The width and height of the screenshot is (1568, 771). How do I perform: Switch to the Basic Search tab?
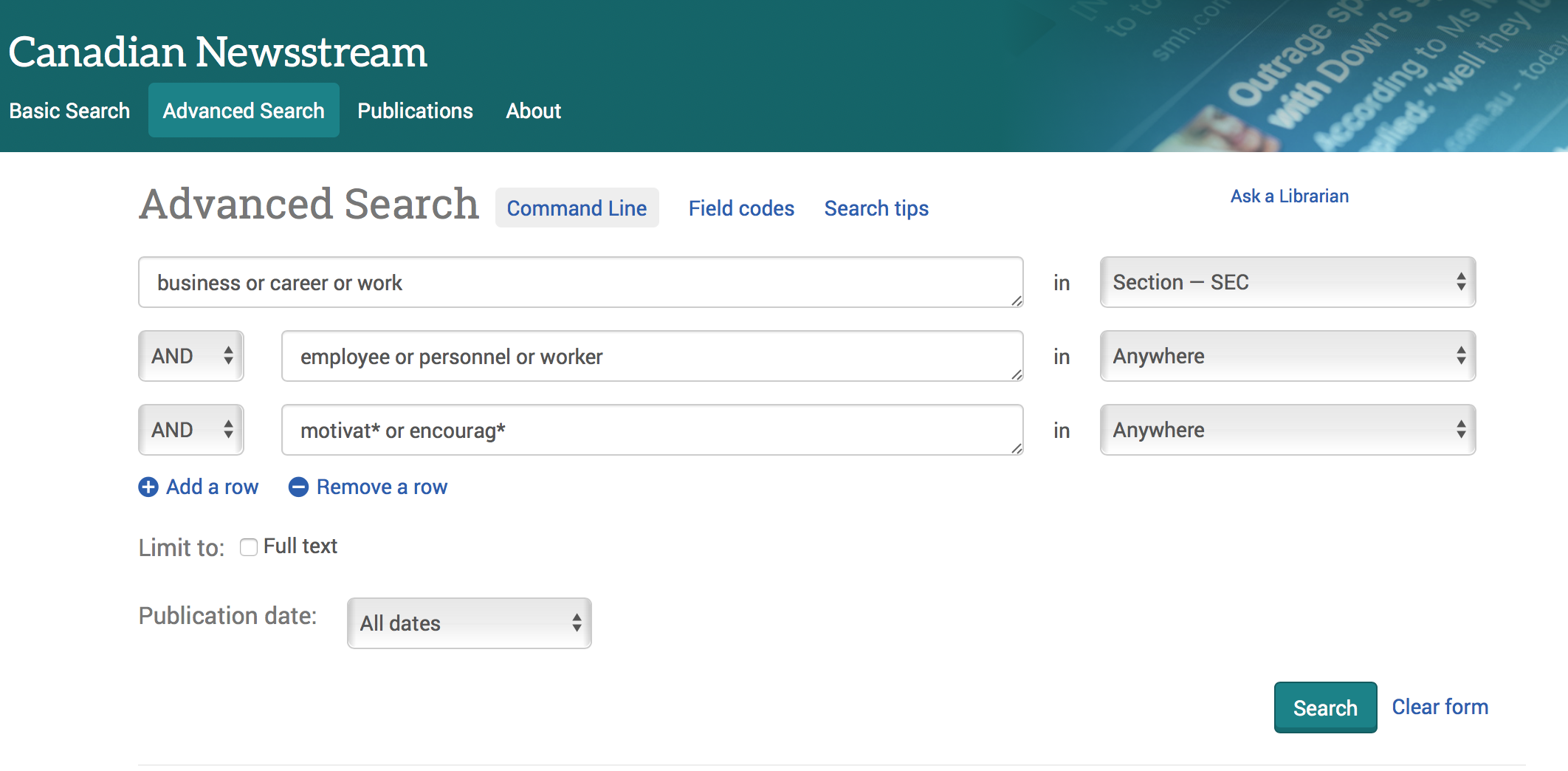(x=69, y=111)
